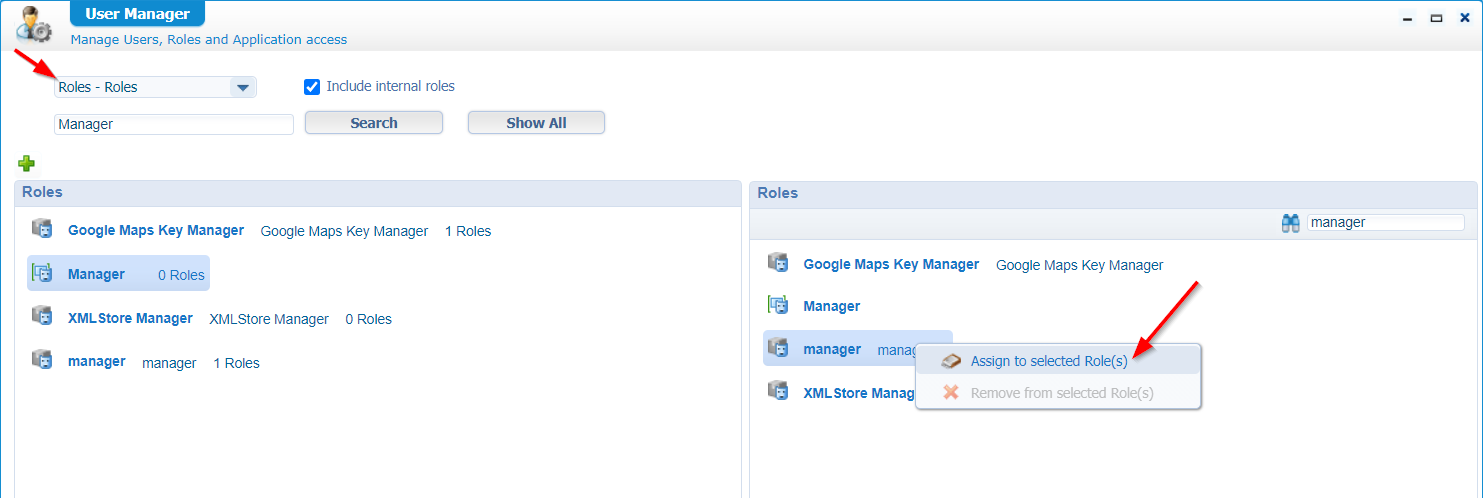This screenshot has height=498, width=1483.
Task: Click the green plus add role icon
Action: pyautogui.click(x=27, y=163)
